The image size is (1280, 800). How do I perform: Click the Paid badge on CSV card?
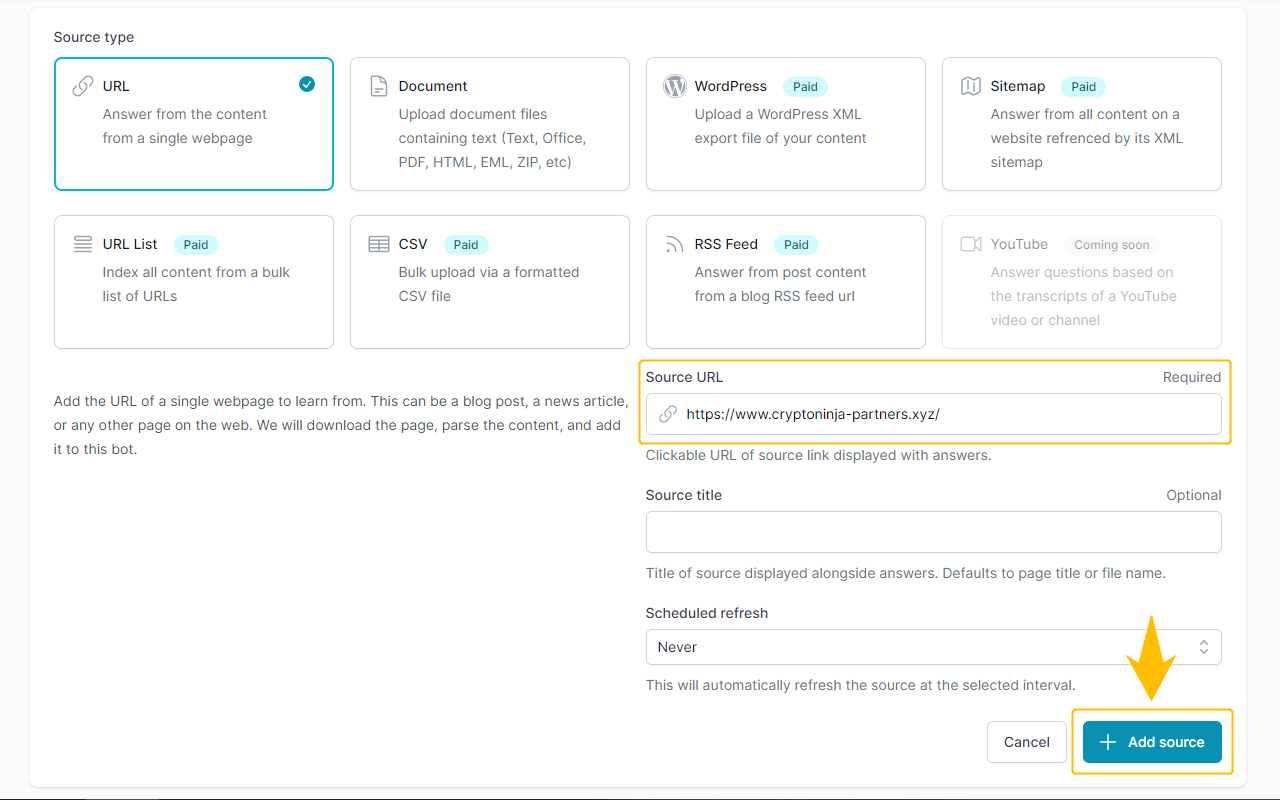[x=466, y=245]
